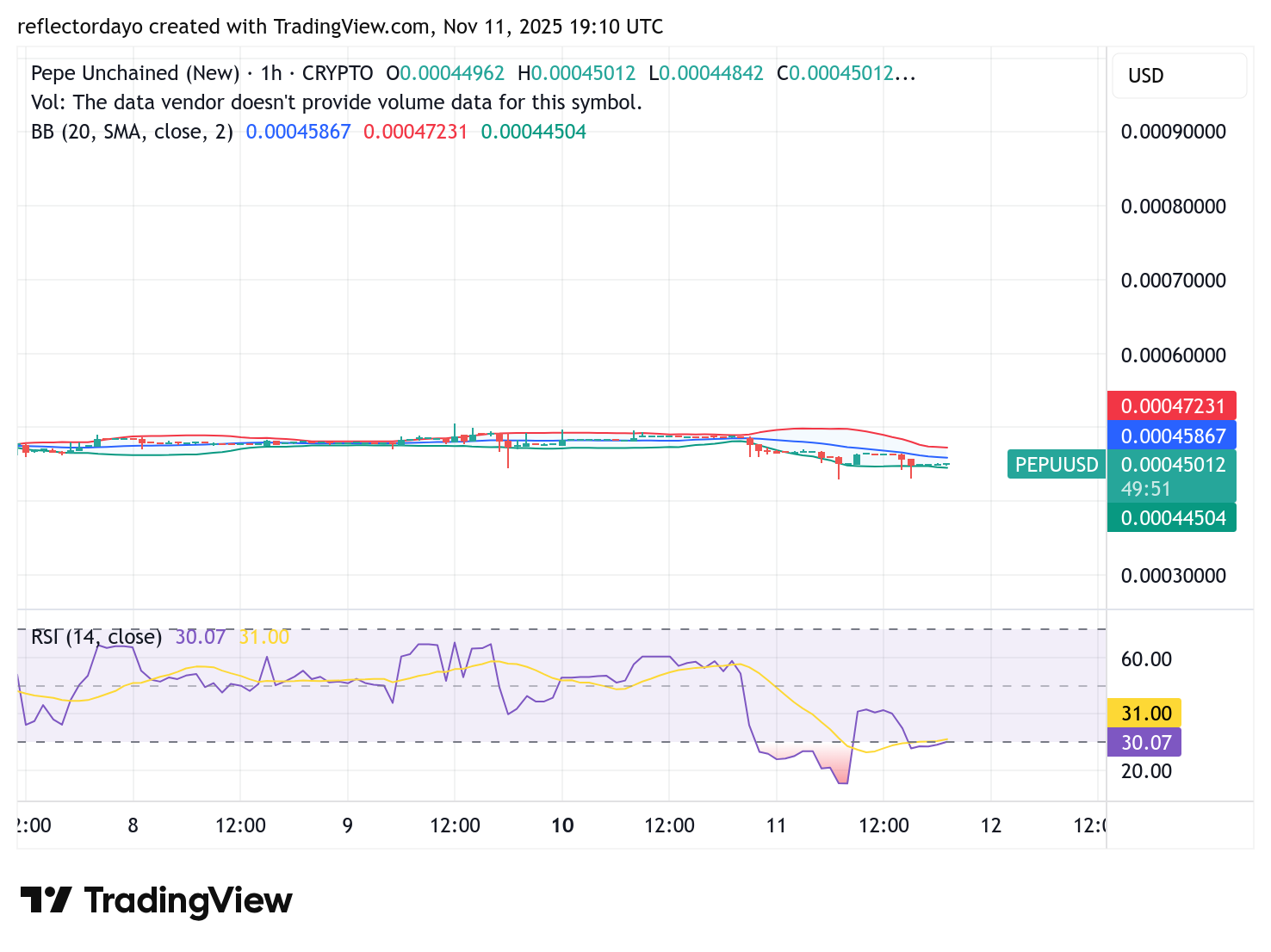Click the 0.00070000 price axis label
This screenshot has height=952, width=1271.
[1173, 281]
